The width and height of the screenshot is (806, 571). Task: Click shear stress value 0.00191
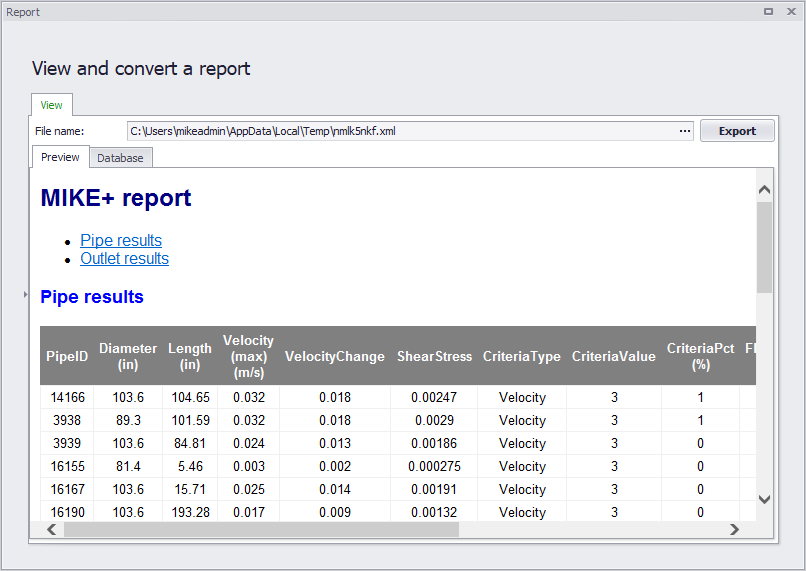[434, 489]
